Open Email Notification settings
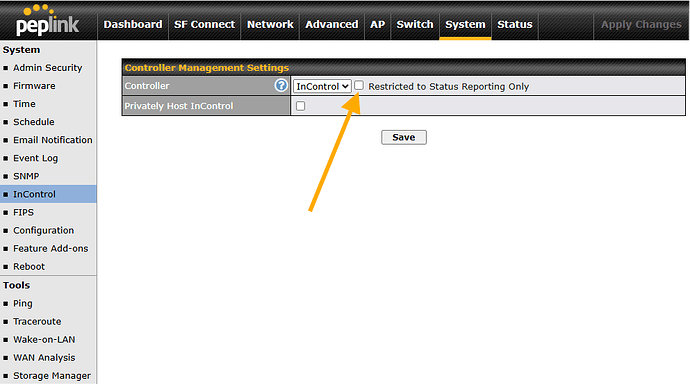This screenshot has width=690, height=384. point(53,140)
